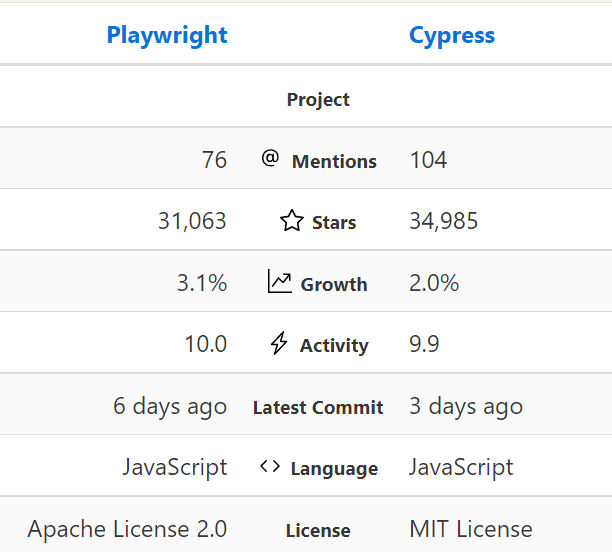Click the Growth chart icon
The height and width of the screenshot is (552, 612).
coord(279,281)
